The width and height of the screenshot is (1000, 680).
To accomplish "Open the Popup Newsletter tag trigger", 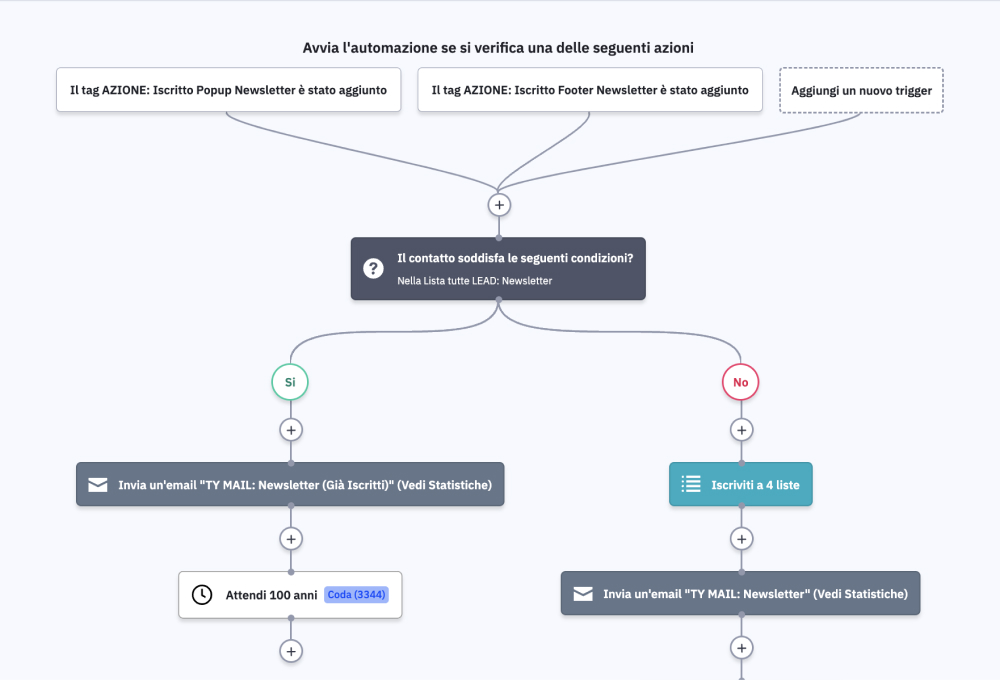I will point(228,90).
